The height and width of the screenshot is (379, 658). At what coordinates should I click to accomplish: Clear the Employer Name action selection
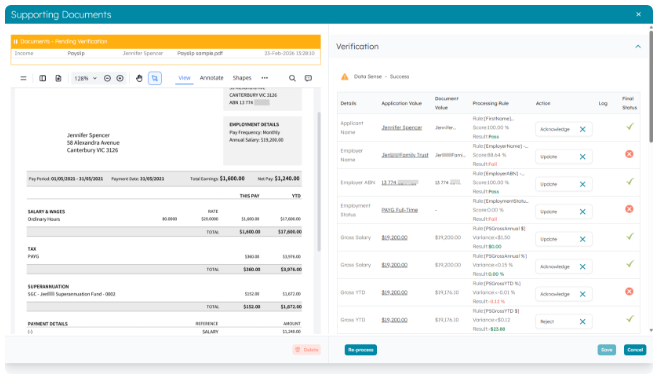pyautogui.click(x=582, y=157)
